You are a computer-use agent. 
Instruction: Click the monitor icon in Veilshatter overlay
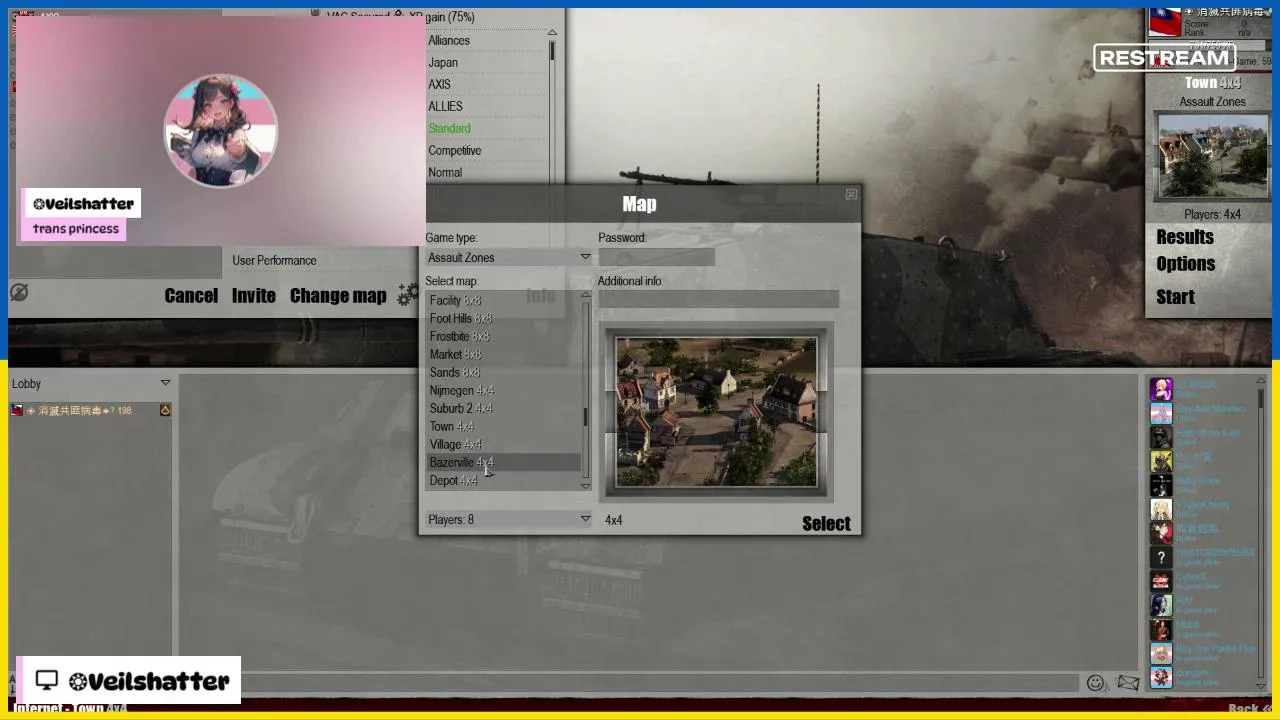(x=46, y=681)
